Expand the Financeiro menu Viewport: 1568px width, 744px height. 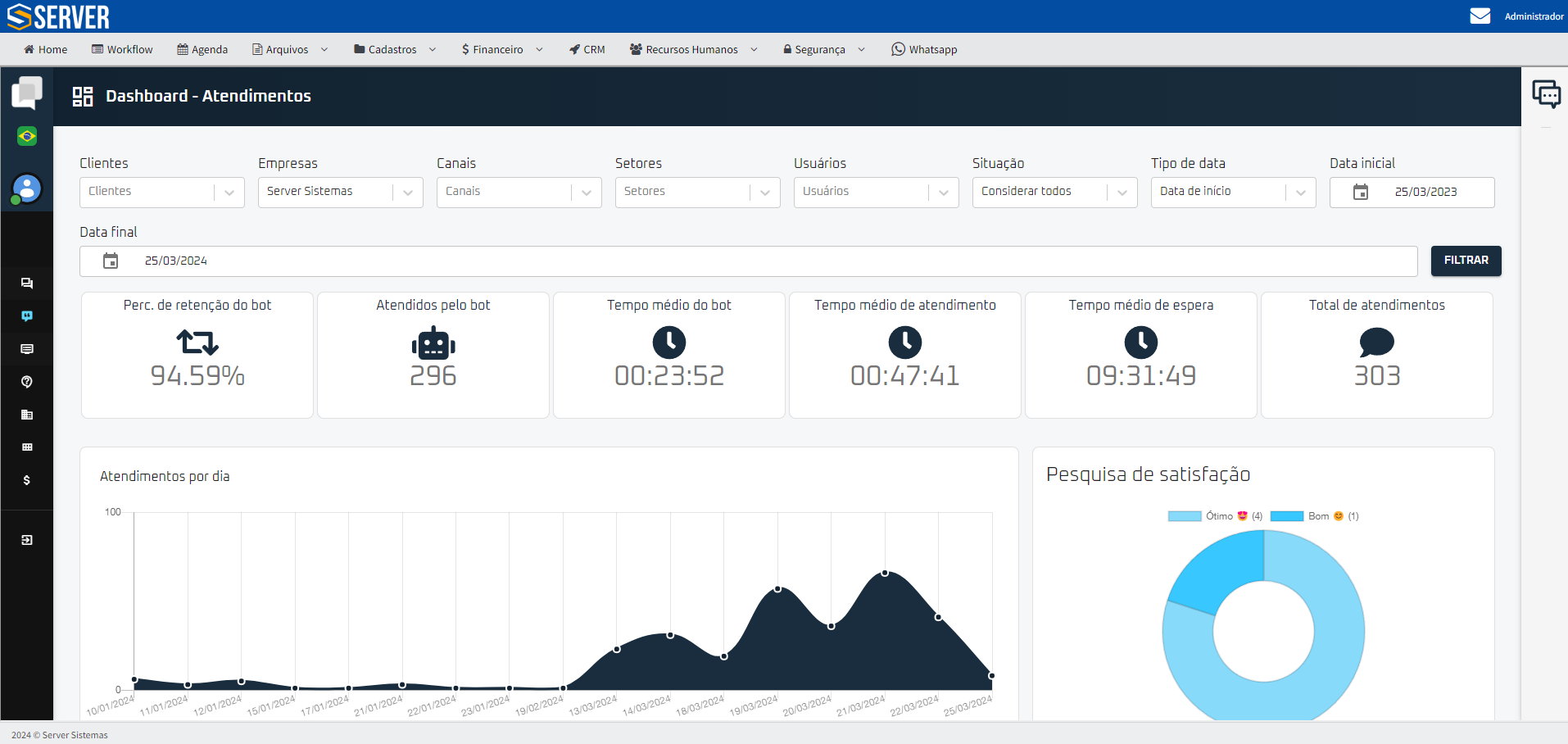click(502, 49)
